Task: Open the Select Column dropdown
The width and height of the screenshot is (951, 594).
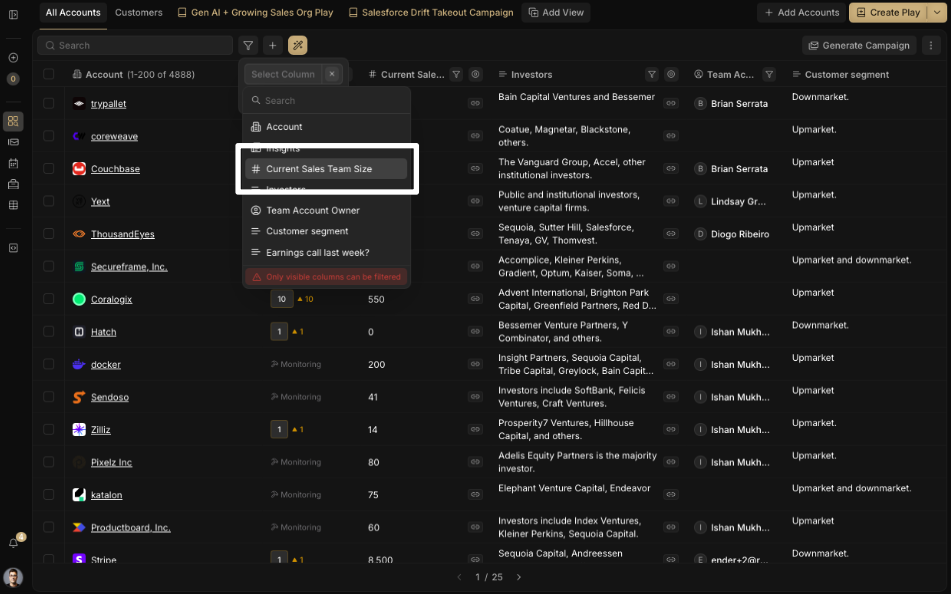Action: [x=283, y=74]
